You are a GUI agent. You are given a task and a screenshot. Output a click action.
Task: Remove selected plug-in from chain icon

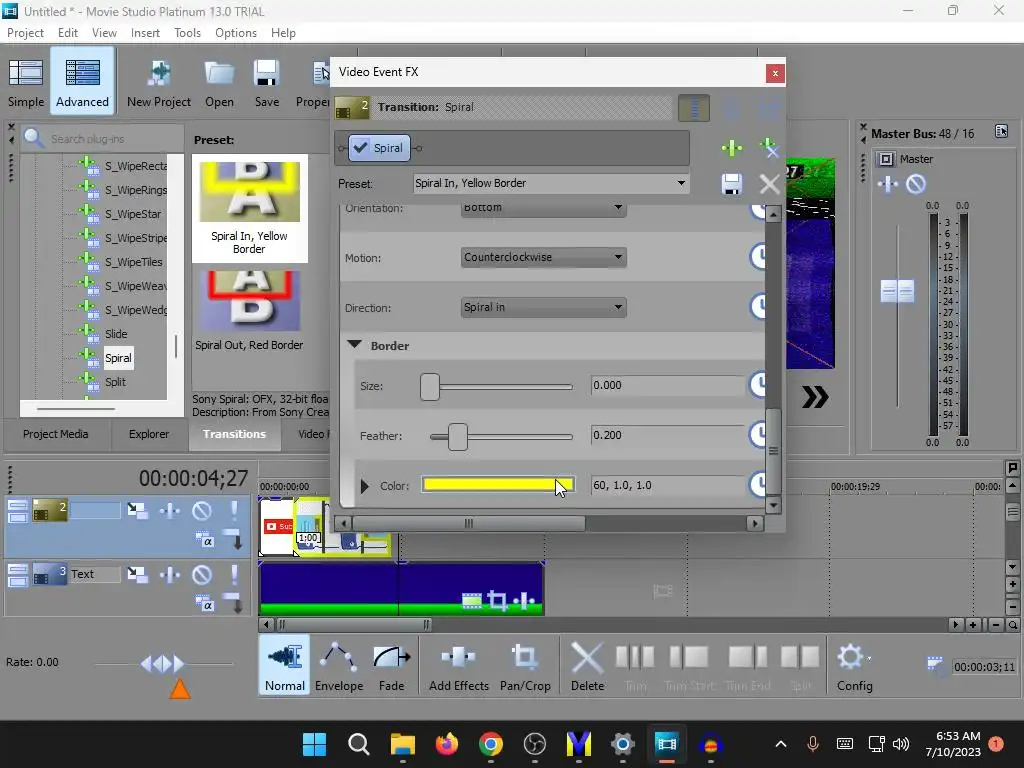tap(769, 148)
